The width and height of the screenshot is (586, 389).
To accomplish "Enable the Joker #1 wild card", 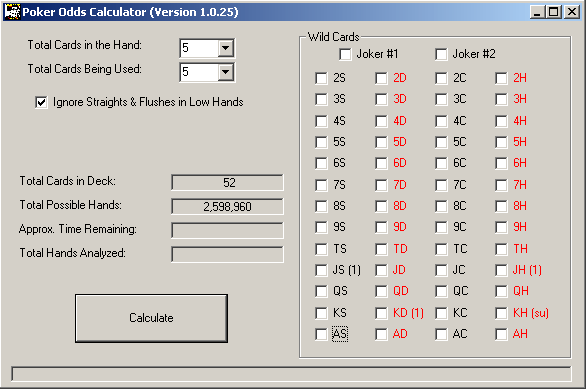I will coord(345,55).
